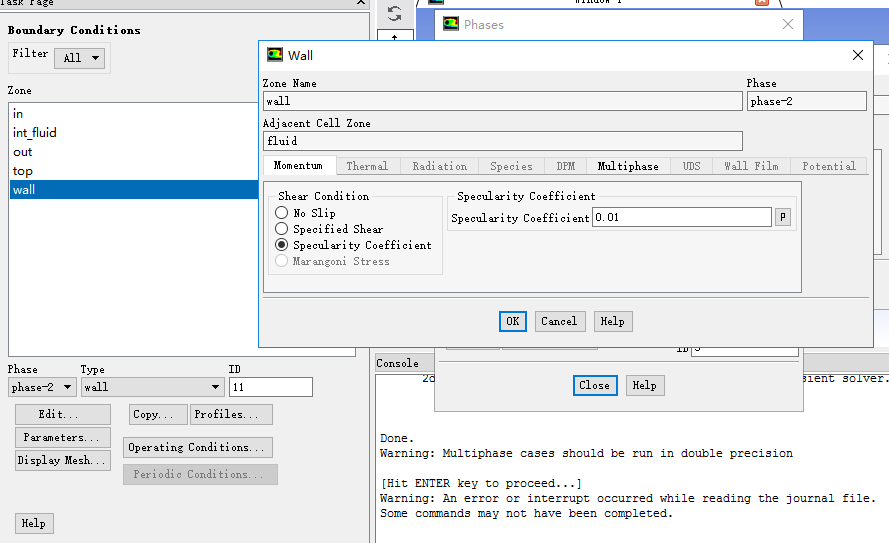Select the int_fluid zone in list

35,133
